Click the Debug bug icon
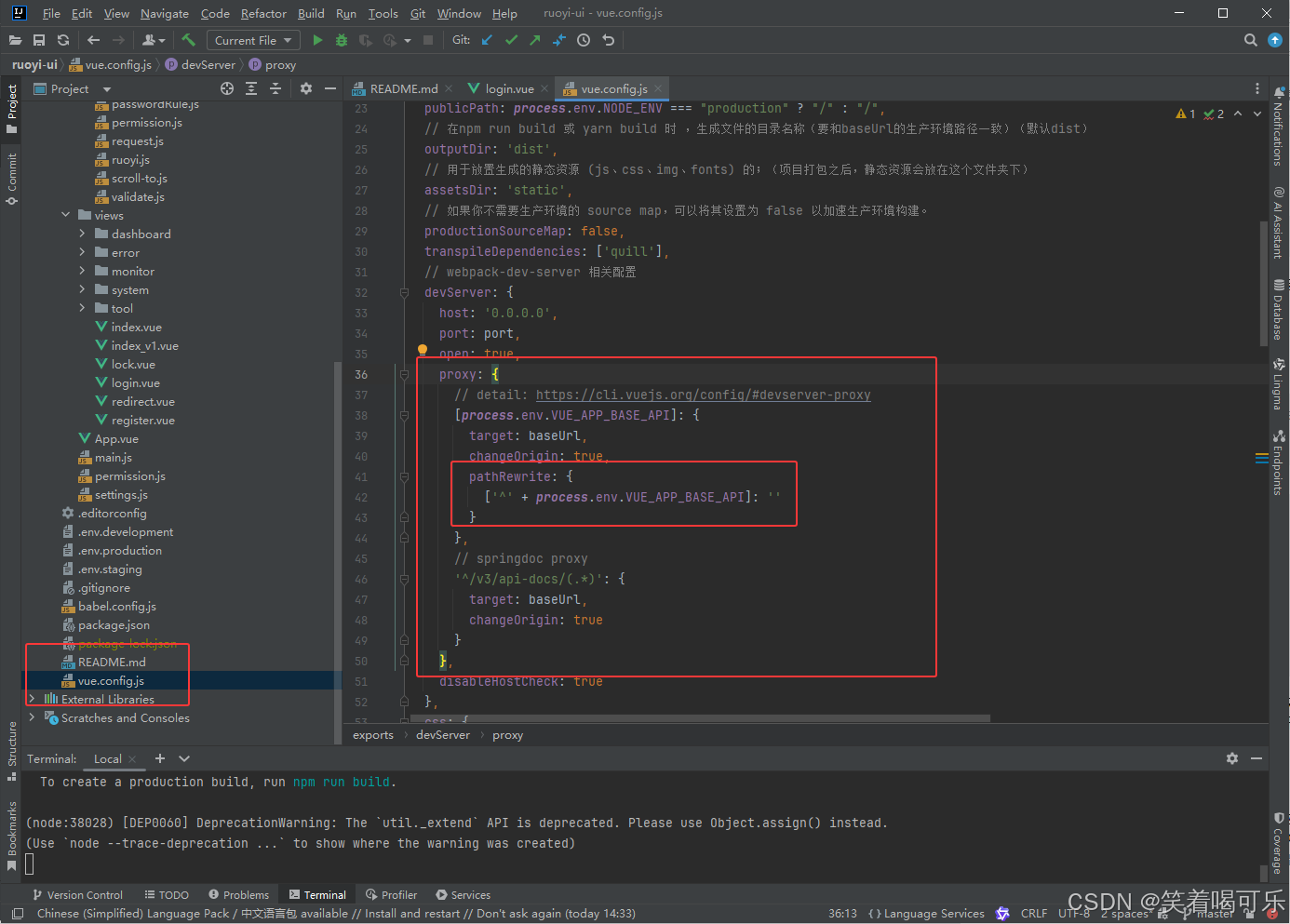1290x924 pixels. 342,40
